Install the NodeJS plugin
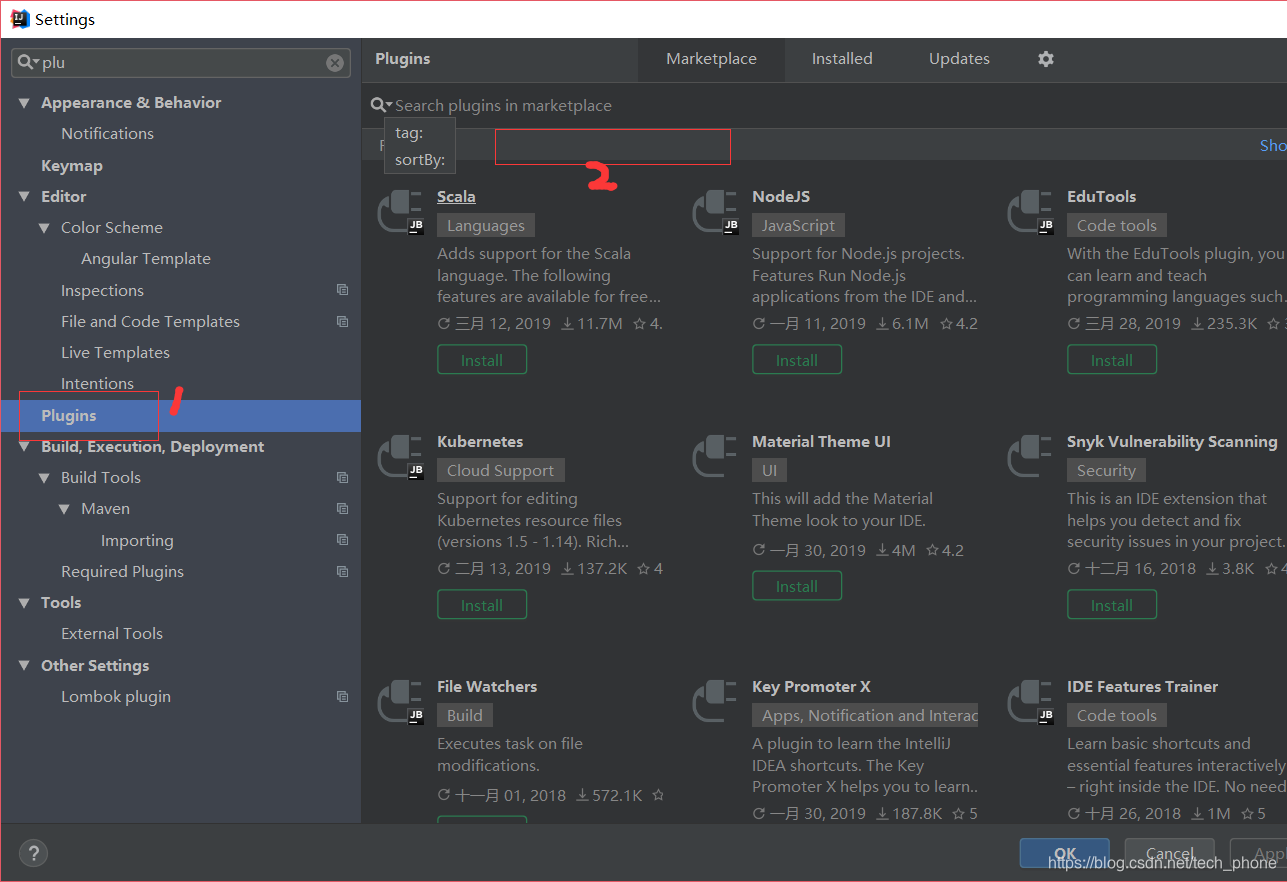 point(797,360)
